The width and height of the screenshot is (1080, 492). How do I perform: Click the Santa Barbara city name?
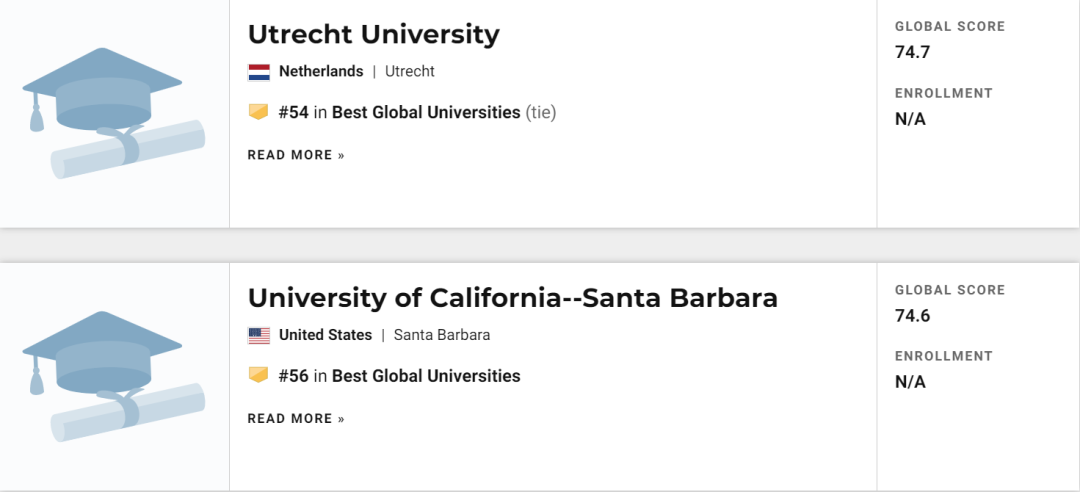(x=442, y=336)
